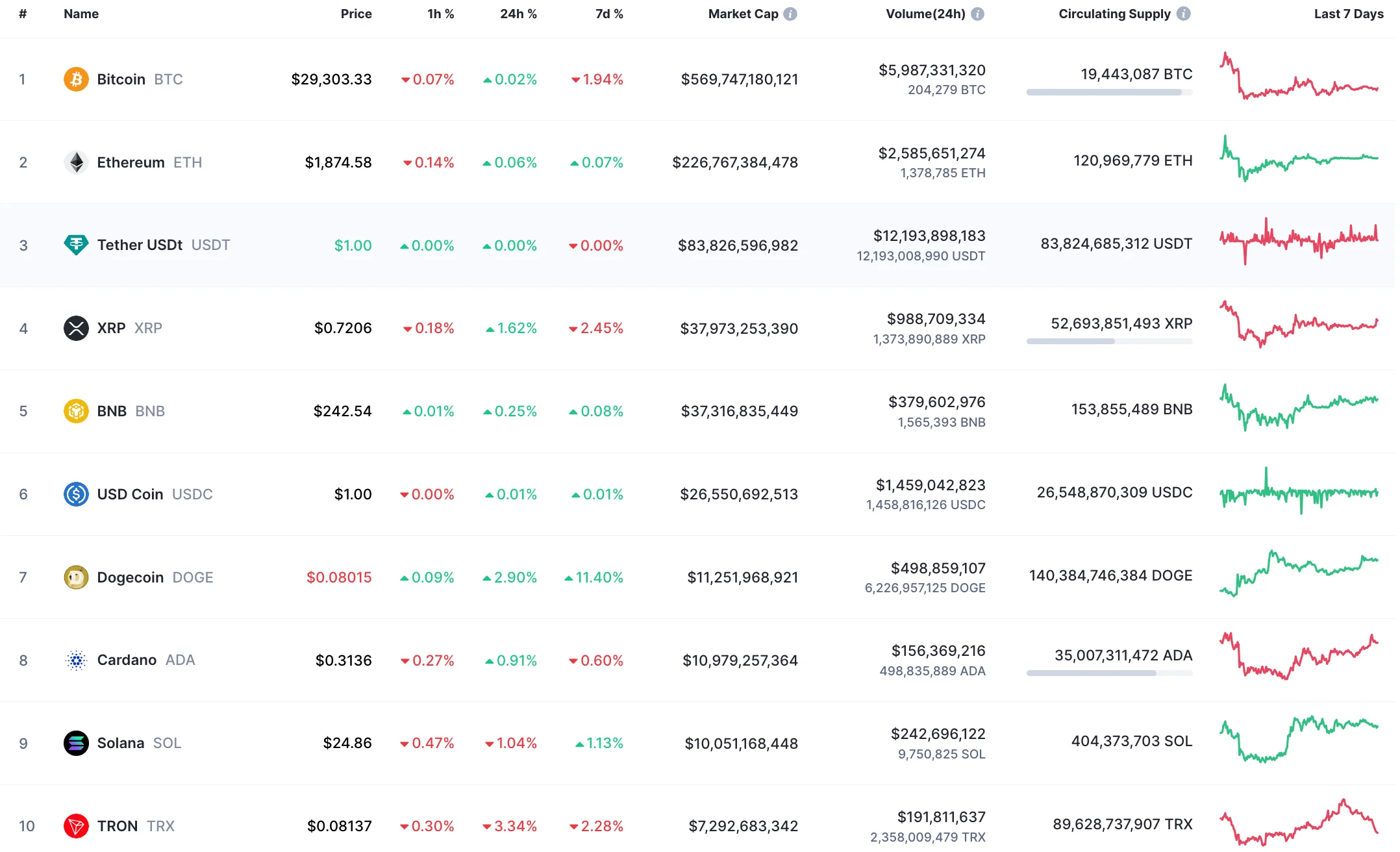Viewport: 1400px width, 852px height.
Task: Click Bitcoin's 7-day price chart
Action: click(1299, 78)
